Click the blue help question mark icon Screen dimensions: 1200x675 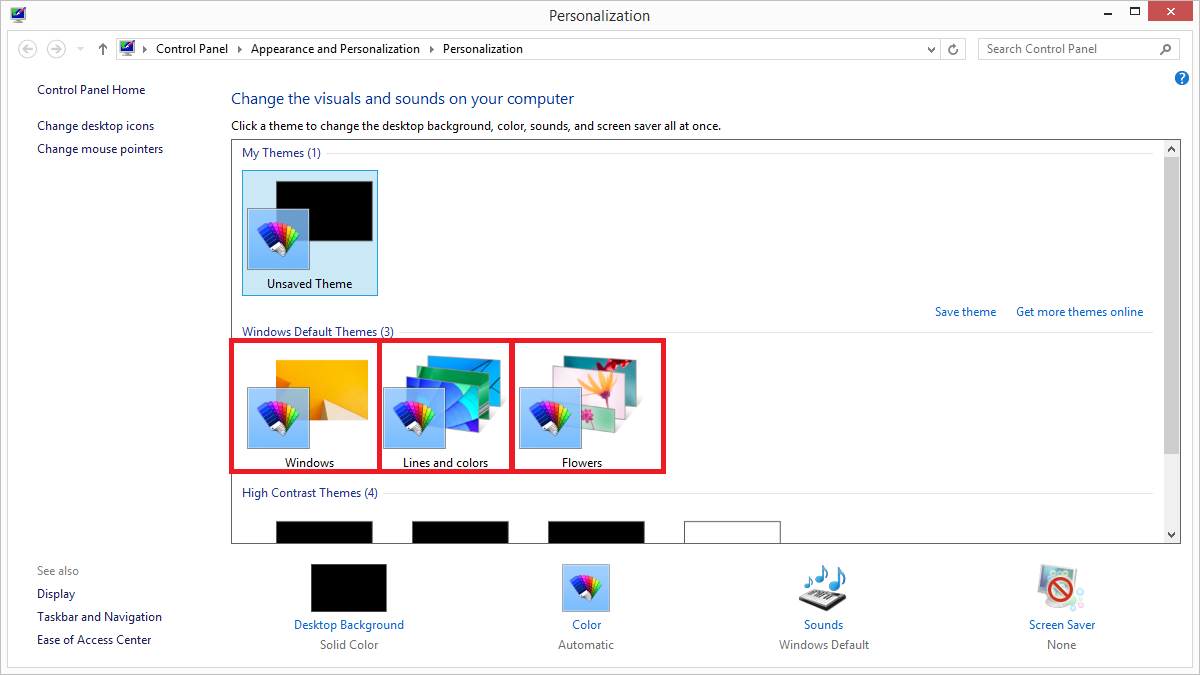pos(1182,79)
